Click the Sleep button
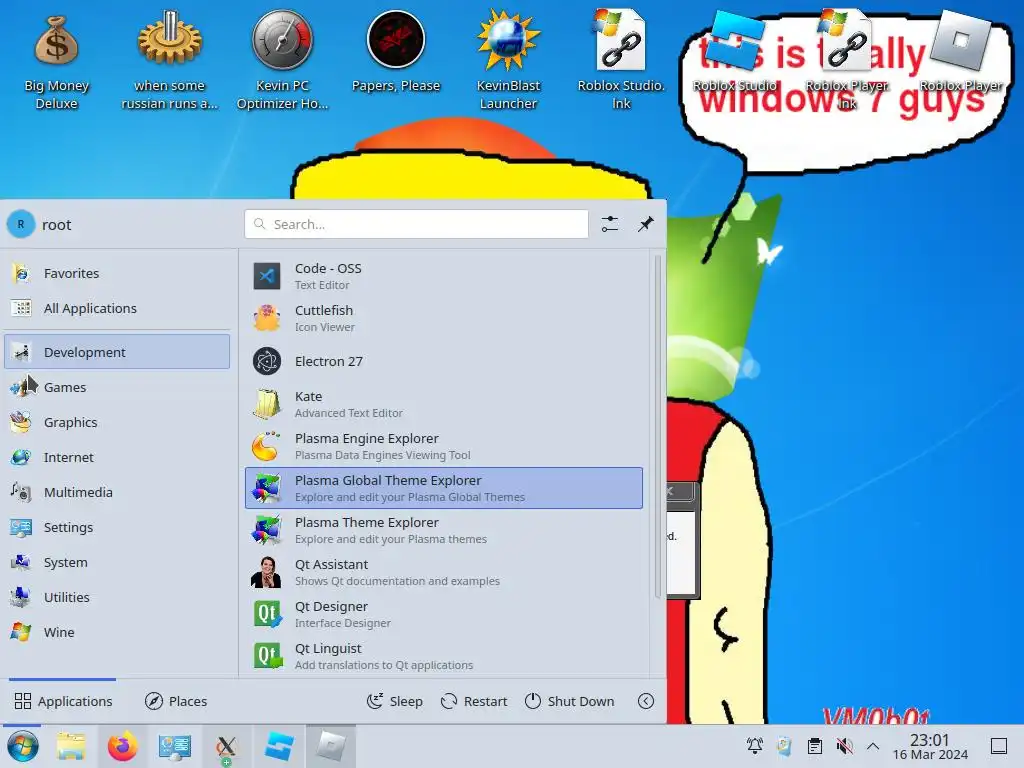The width and height of the screenshot is (1024, 768). (394, 701)
